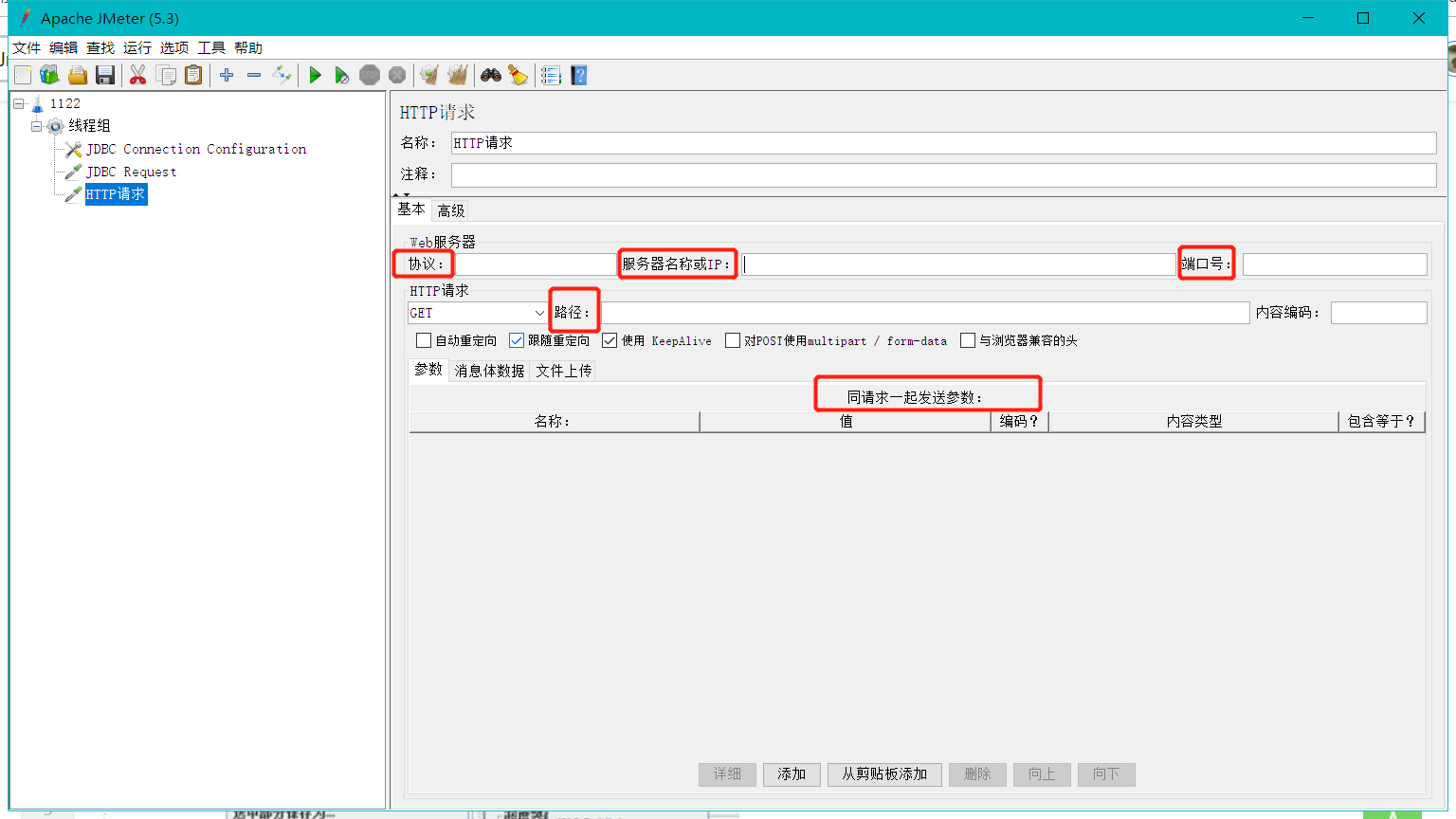Open the 运行 menu
The image size is (1456, 819).
137,47
